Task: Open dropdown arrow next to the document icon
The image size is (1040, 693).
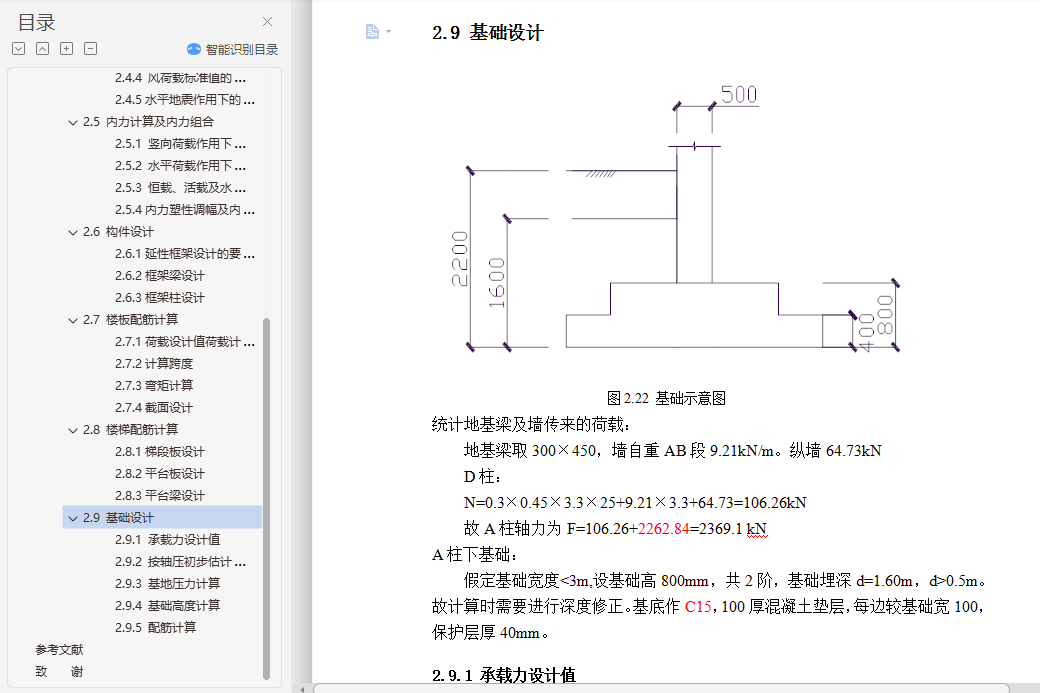Action: click(389, 31)
